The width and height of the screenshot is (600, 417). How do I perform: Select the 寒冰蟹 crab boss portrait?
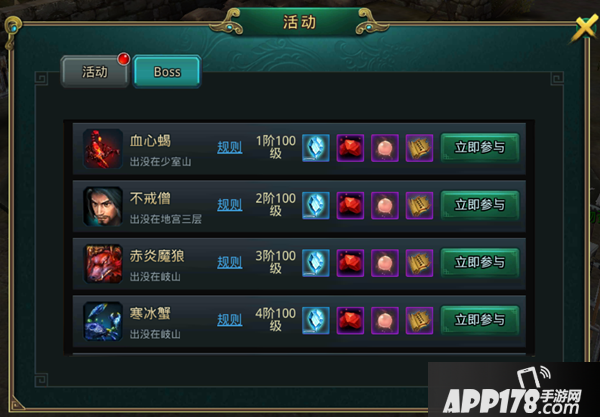coord(103,321)
